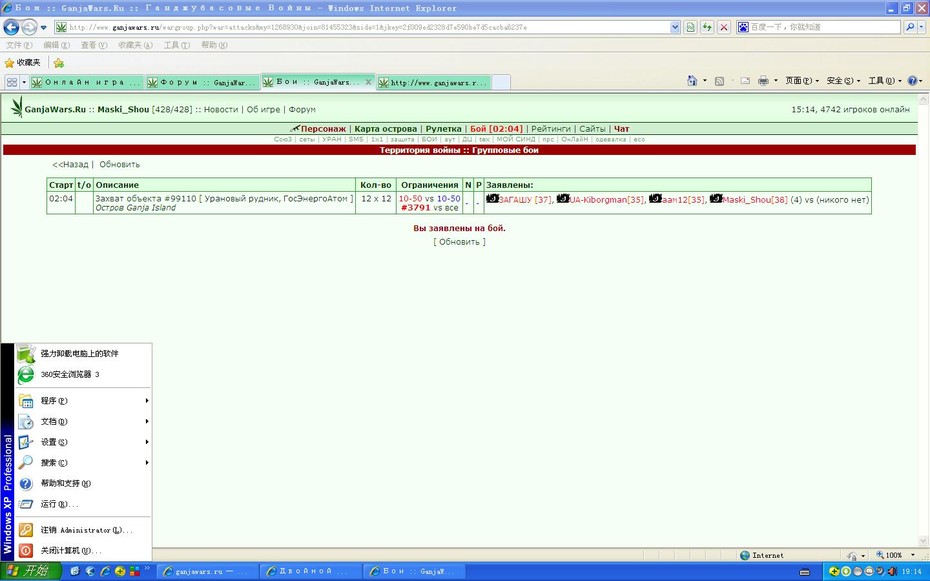The image size is (930, 581).
Task: Open the 帮助(H) menu
Action: [x=214, y=45]
